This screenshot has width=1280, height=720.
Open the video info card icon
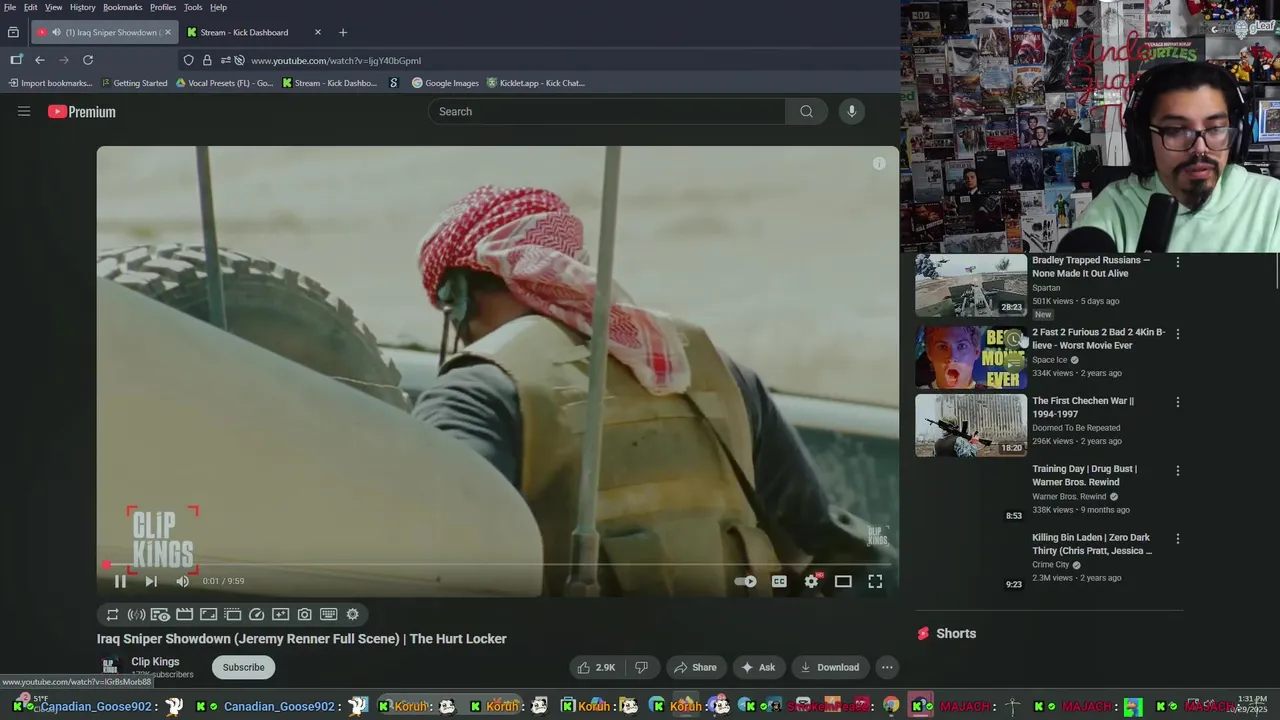pyautogui.click(x=879, y=164)
